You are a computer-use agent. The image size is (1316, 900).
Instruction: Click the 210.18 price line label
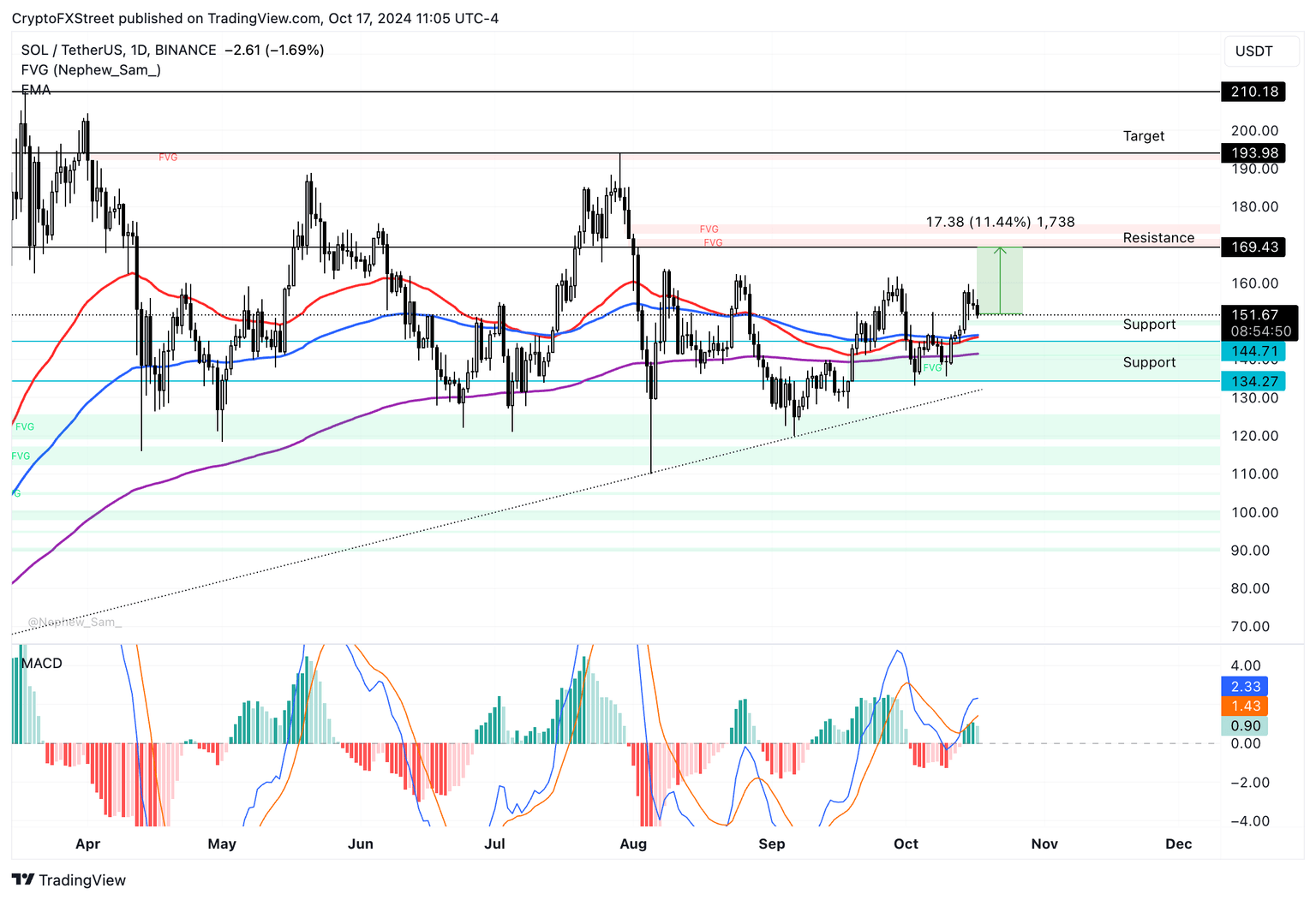pos(1253,92)
